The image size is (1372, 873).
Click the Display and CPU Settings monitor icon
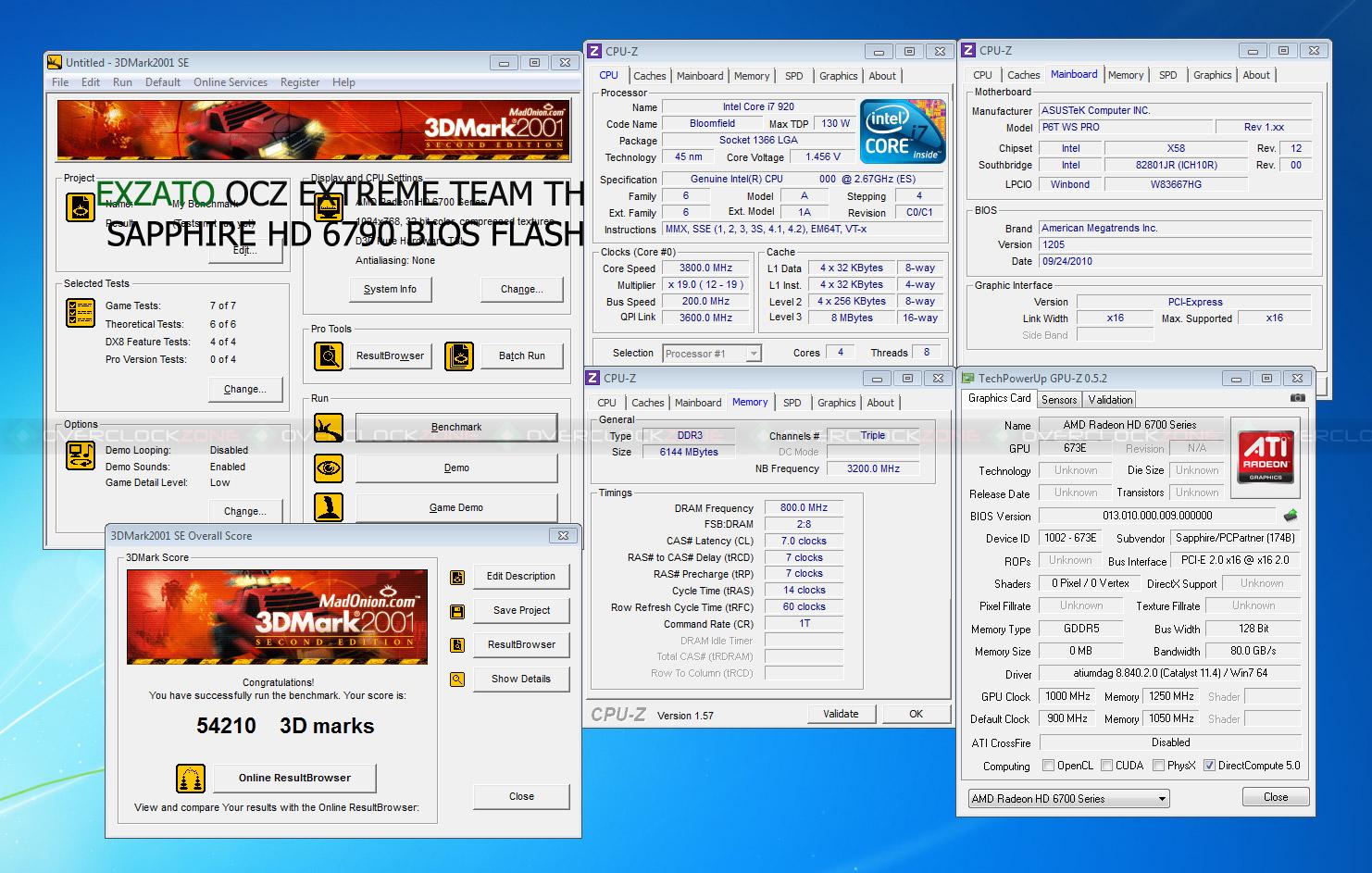click(x=329, y=206)
